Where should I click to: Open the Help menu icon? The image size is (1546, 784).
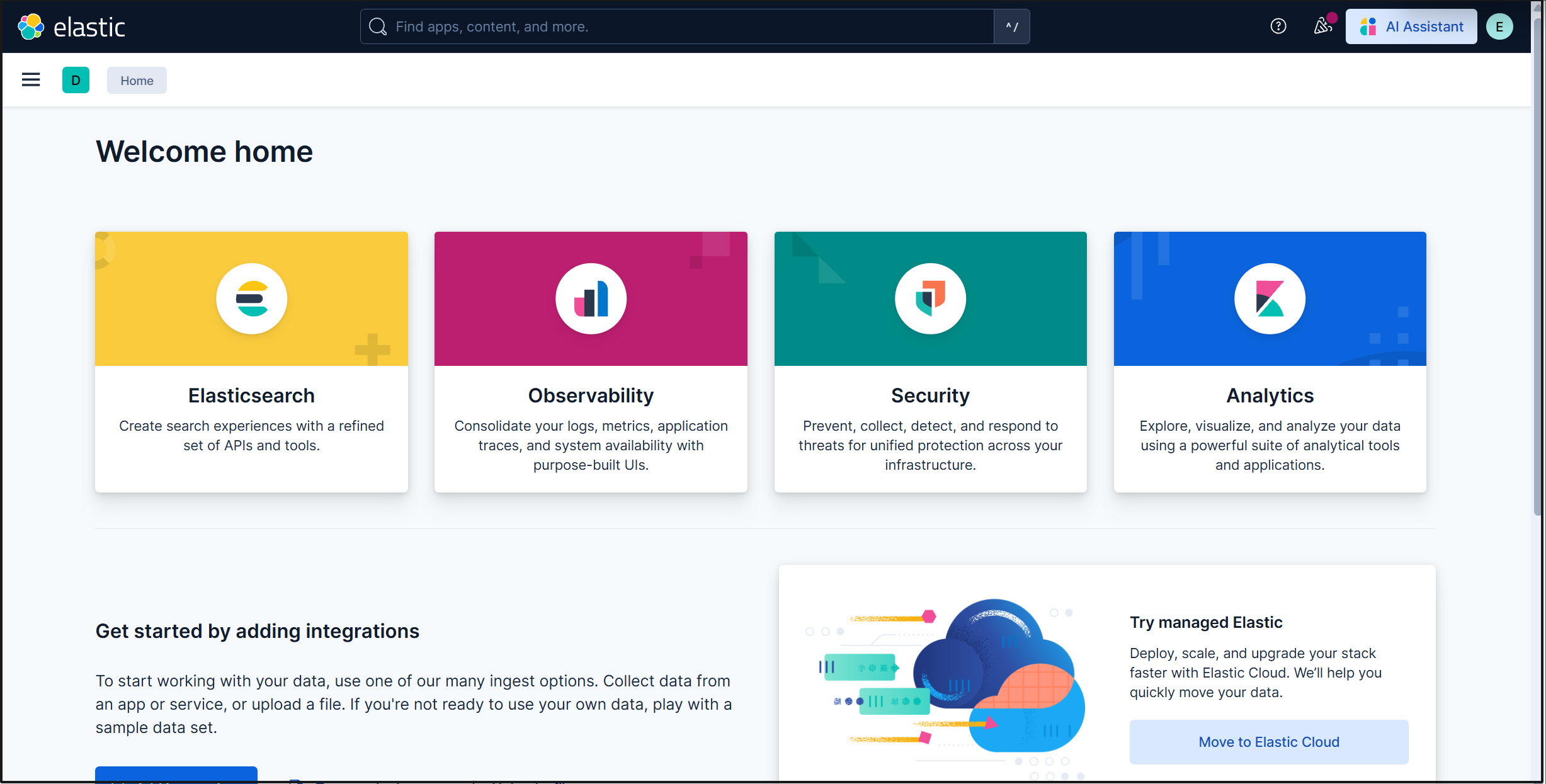pyautogui.click(x=1278, y=26)
